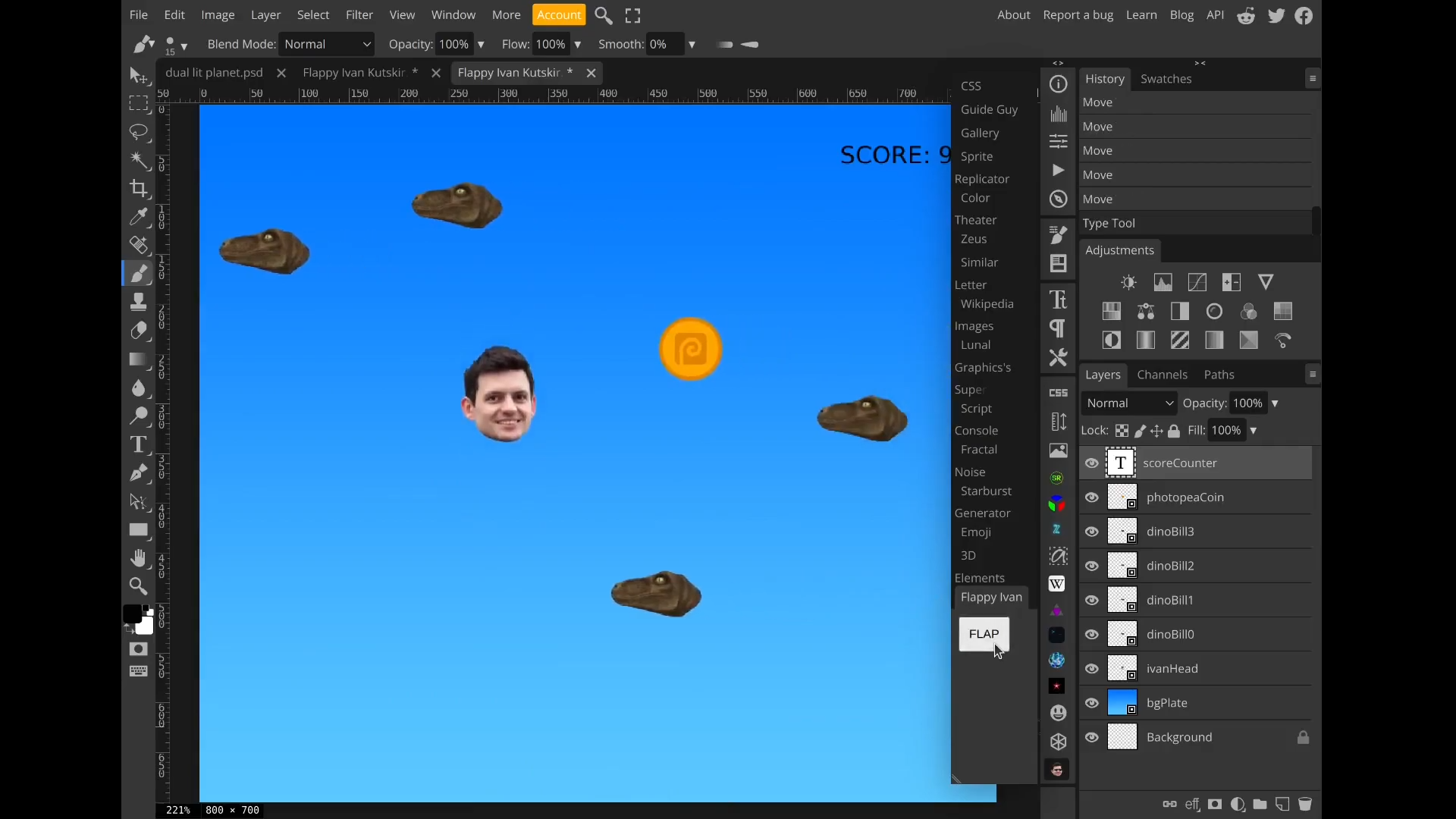Select the Eyedropper tool
This screenshot has height=819, width=1456.
tap(138, 217)
